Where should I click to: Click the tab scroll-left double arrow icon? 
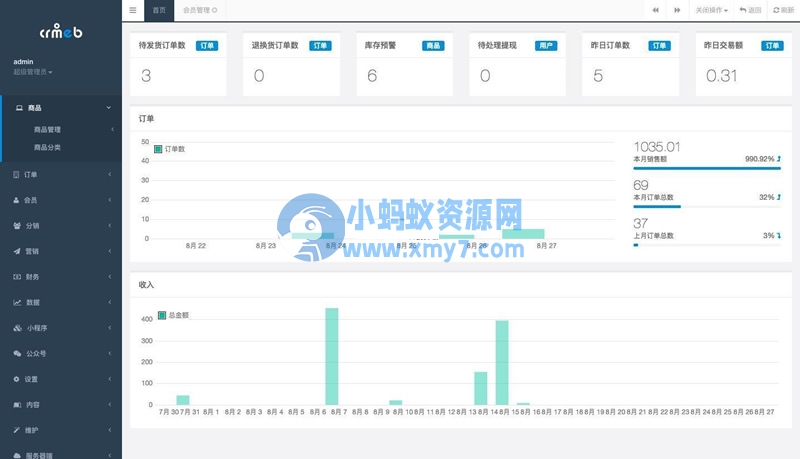pyautogui.click(x=656, y=10)
